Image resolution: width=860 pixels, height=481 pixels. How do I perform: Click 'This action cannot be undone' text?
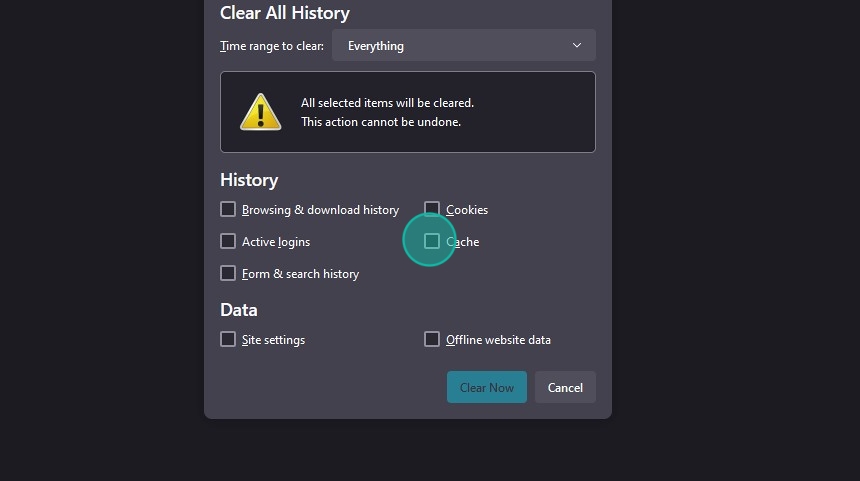click(x=381, y=122)
